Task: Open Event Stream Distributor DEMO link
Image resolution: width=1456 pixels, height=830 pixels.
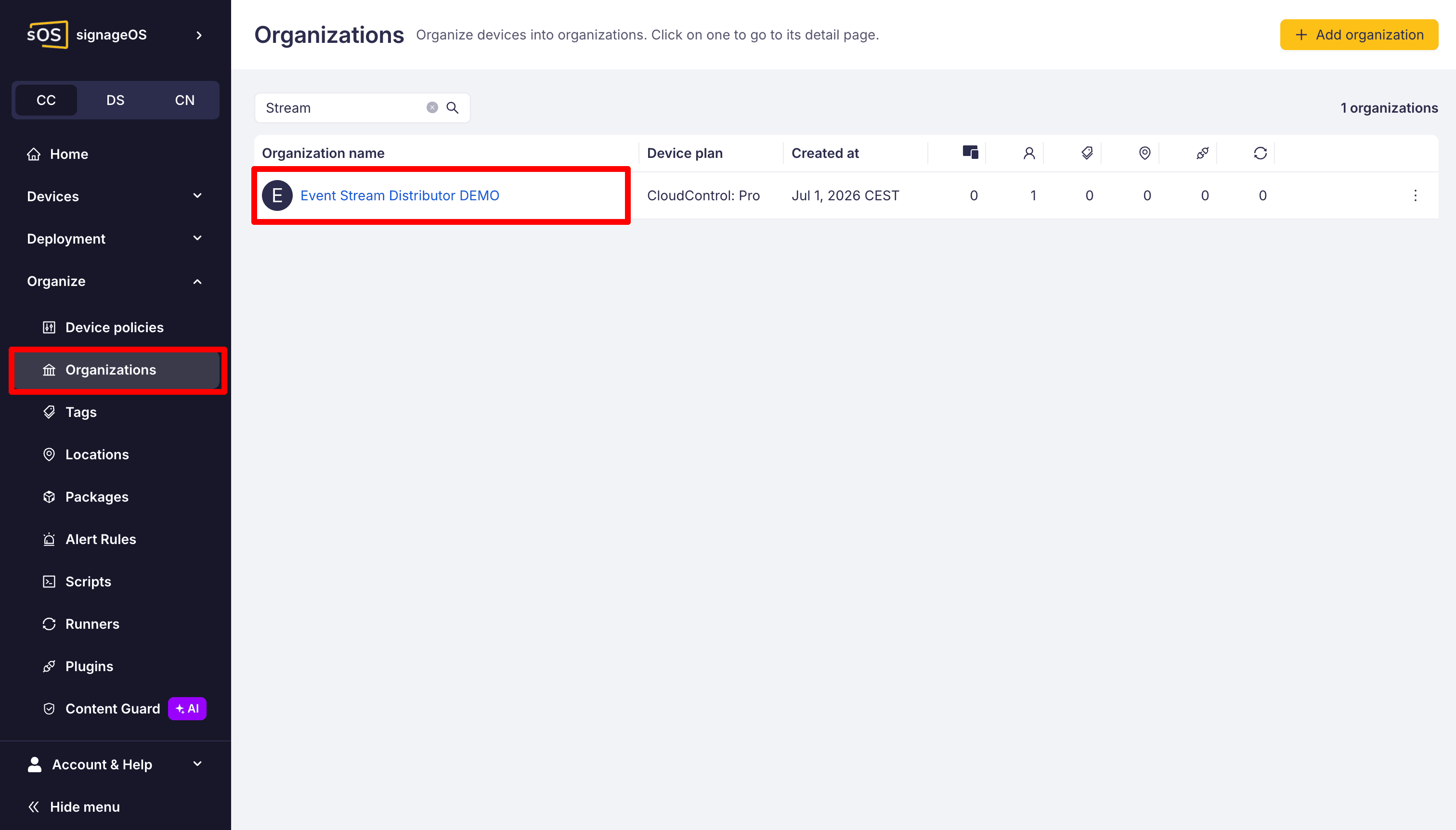Action: 400,195
